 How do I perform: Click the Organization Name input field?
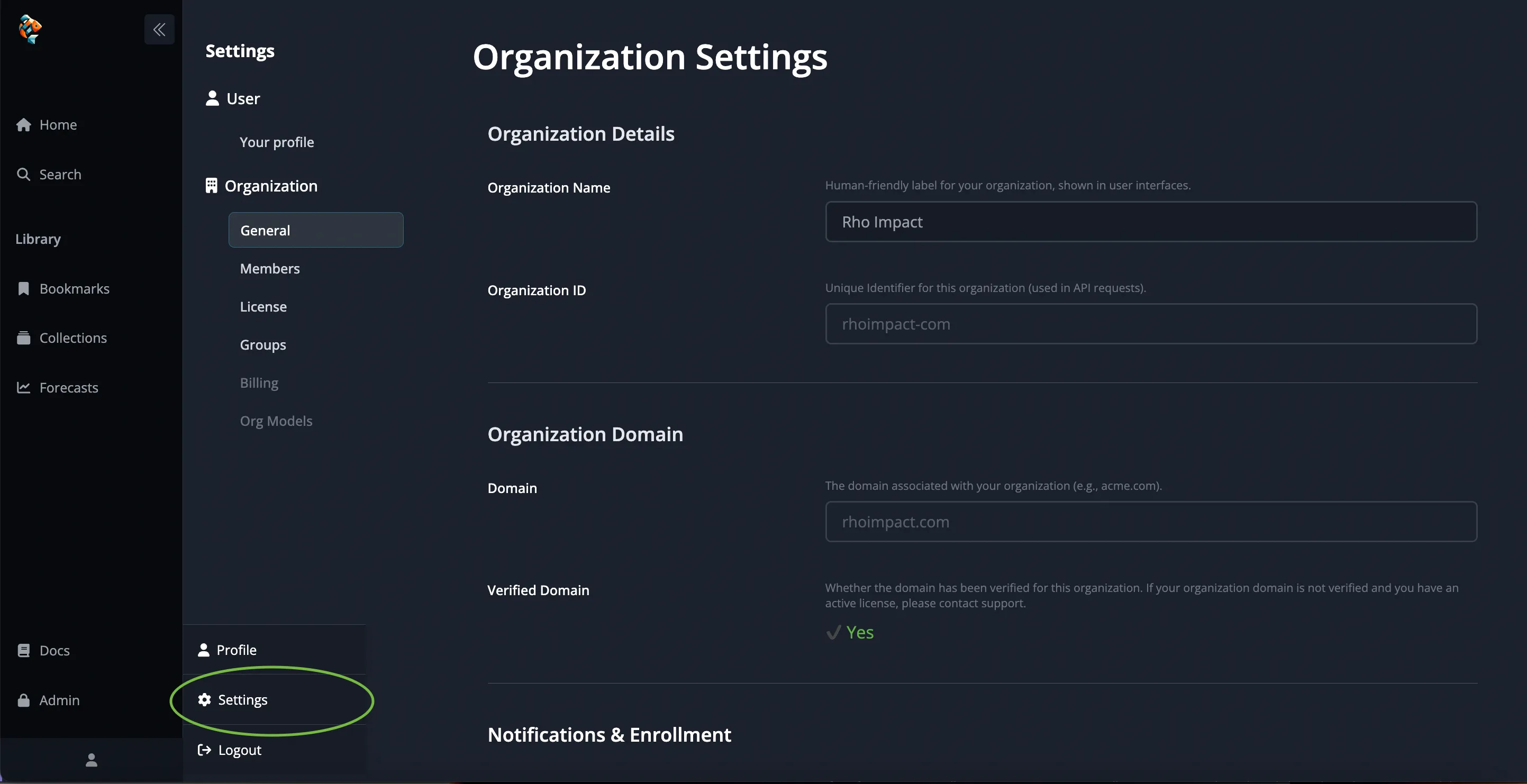coord(1150,222)
